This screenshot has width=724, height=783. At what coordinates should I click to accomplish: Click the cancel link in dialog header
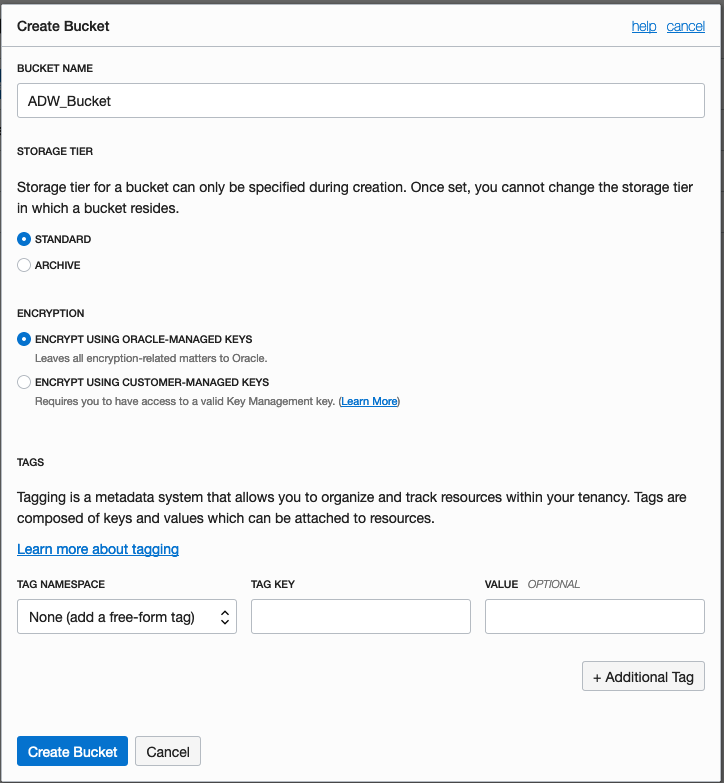coord(685,26)
